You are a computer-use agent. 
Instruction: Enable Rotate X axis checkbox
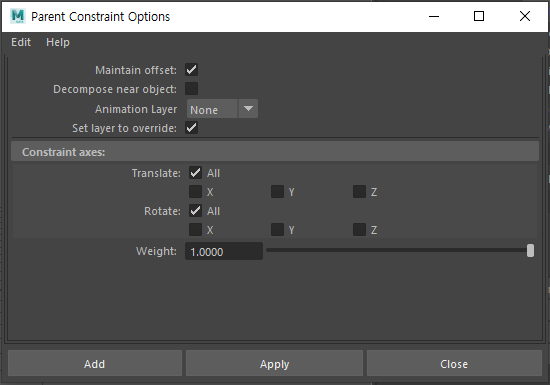coord(195,230)
